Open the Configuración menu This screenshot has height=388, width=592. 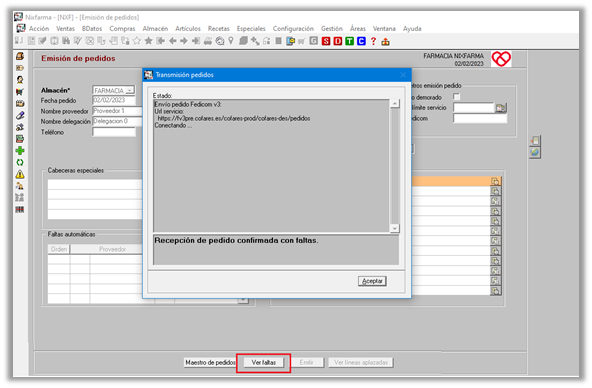point(293,29)
